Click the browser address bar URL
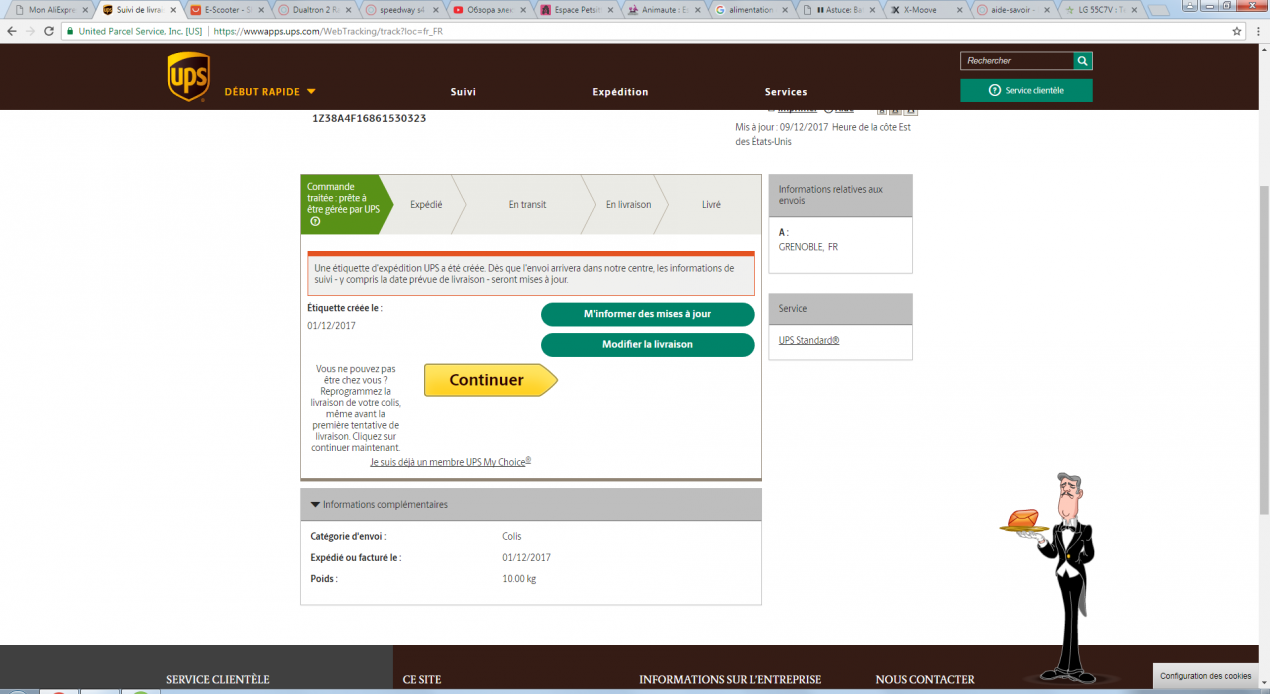 328,31
